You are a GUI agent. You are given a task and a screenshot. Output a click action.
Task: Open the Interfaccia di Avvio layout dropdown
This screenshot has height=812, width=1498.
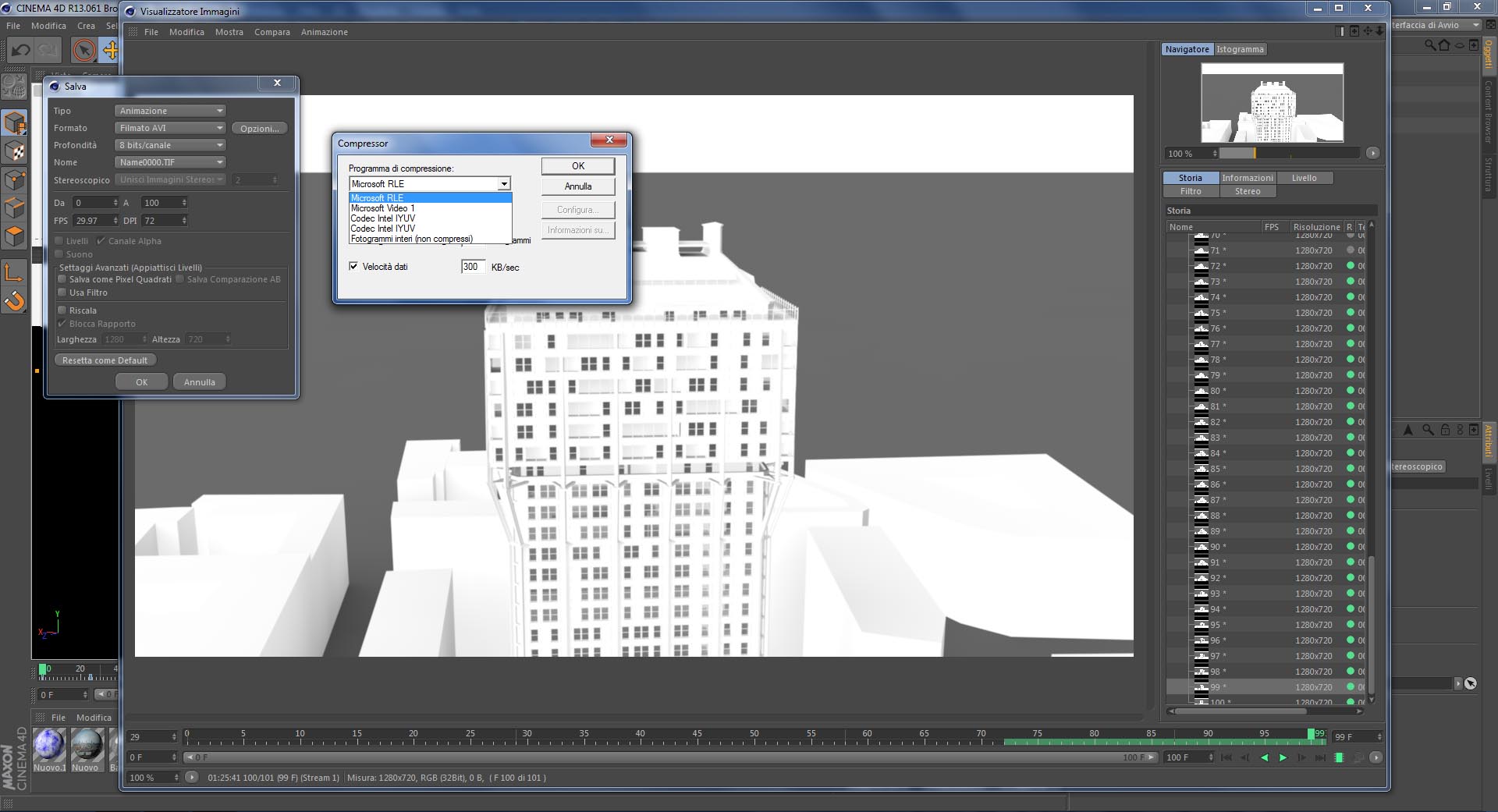click(1436, 25)
